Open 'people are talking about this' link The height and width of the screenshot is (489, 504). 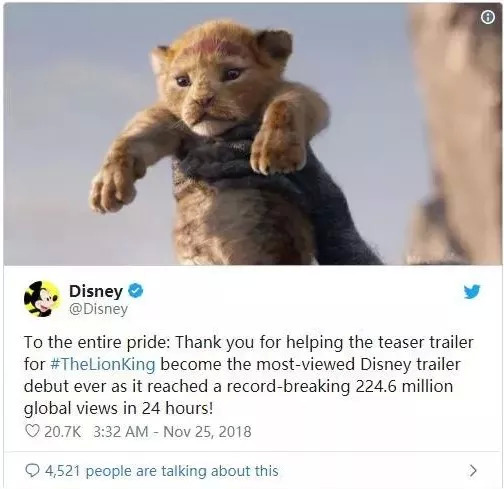coord(182,471)
